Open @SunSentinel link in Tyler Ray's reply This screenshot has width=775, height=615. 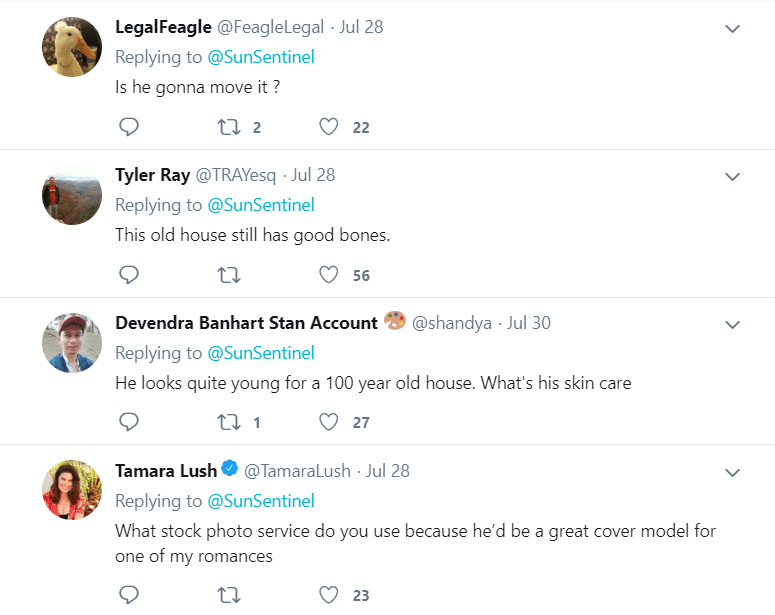coord(260,205)
